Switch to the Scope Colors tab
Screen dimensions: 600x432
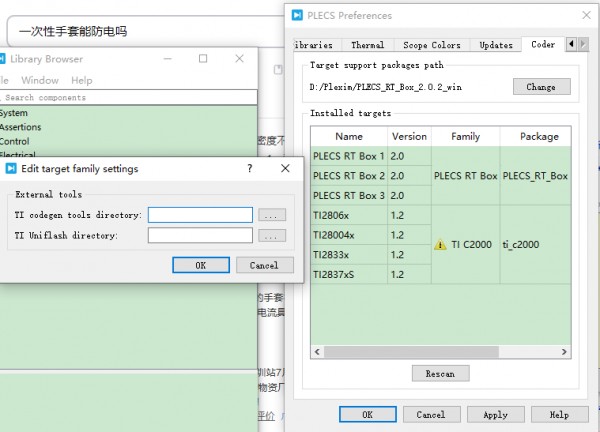pyautogui.click(x=432, y=45)
